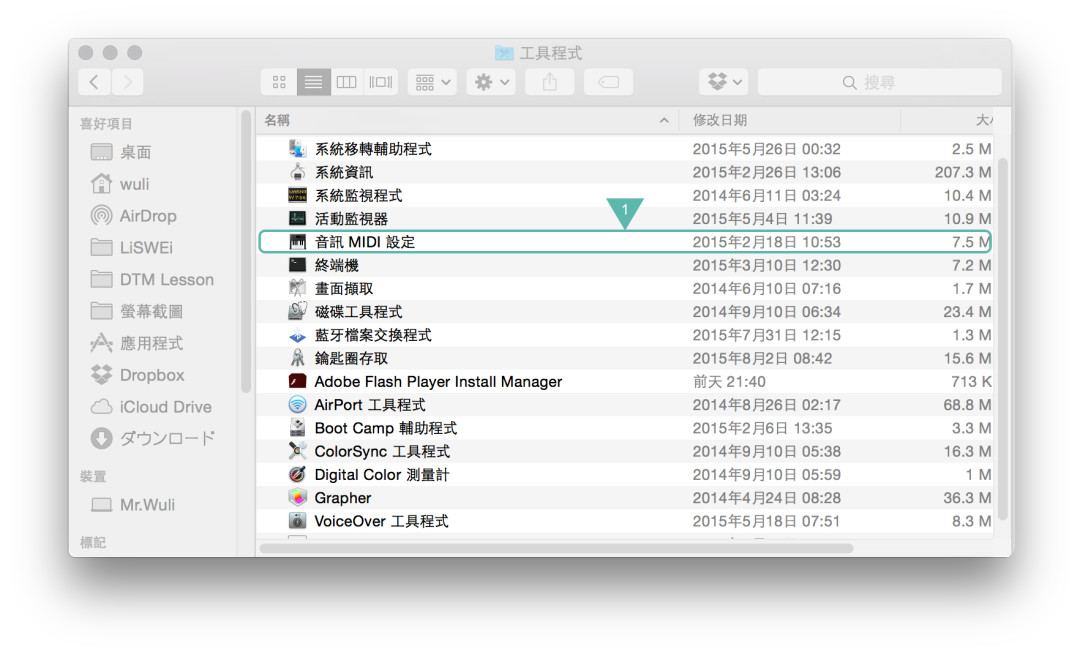Open the Dropbox toolbar dropdown
The width and height of the screenshot is (1080, 655).
(723, 81)
